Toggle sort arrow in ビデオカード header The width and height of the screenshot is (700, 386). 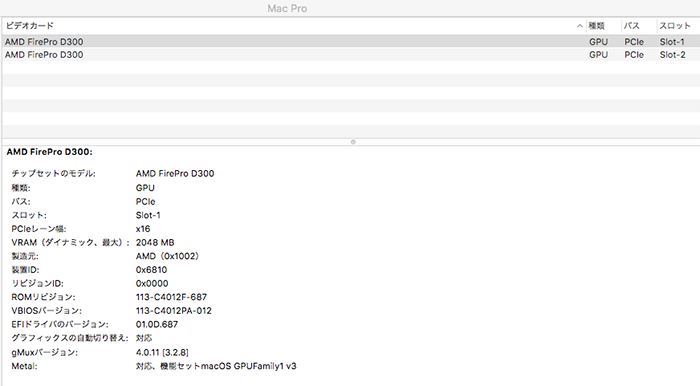click(579, 26)
